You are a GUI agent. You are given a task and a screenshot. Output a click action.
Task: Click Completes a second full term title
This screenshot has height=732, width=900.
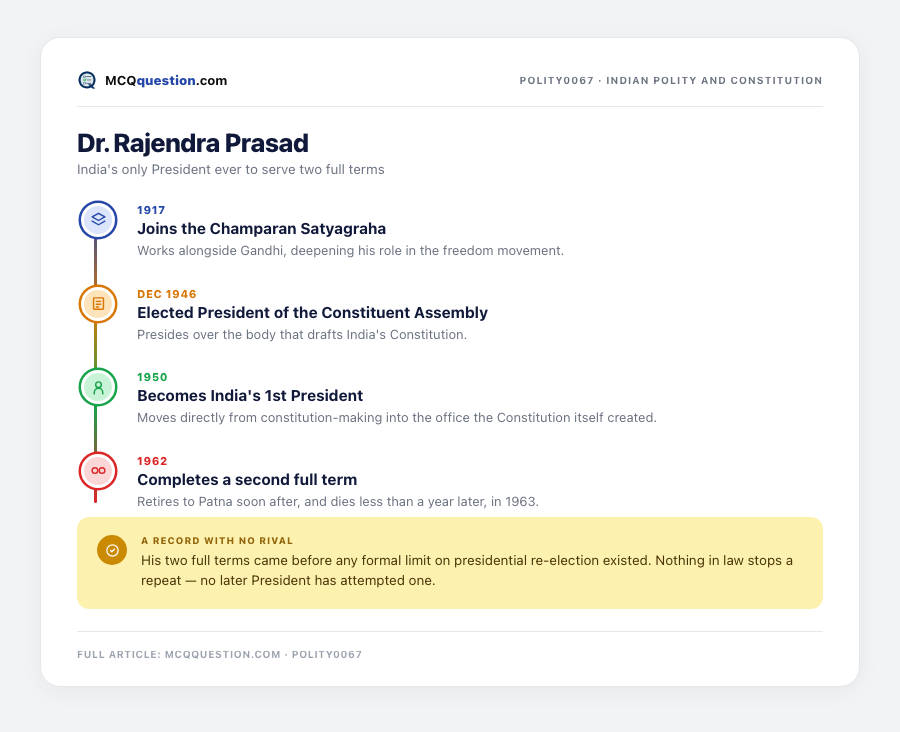point(247,479)
